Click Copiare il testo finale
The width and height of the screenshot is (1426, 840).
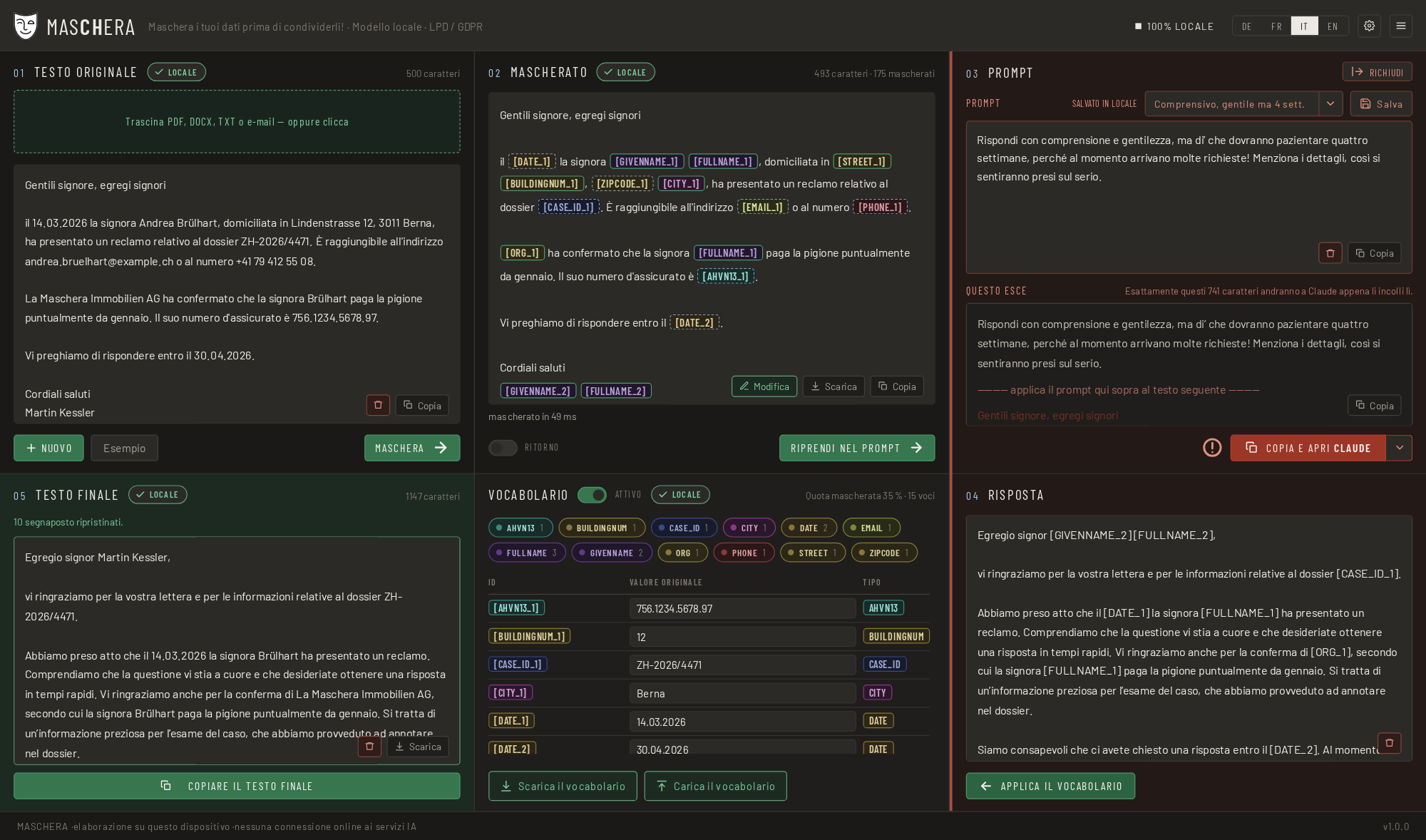(237, 786)
